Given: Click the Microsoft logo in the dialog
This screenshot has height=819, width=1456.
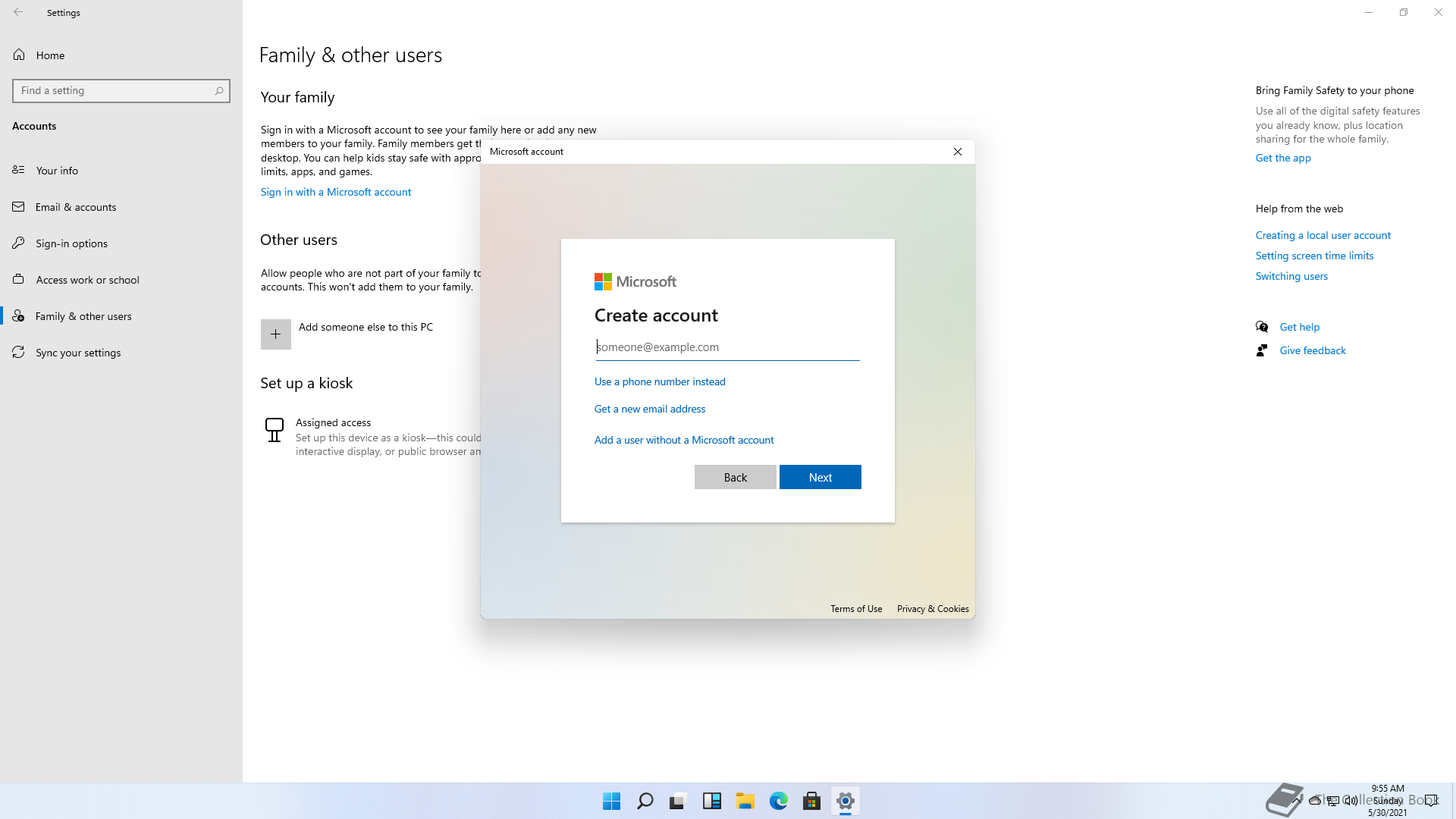Looking at the screenshot, I should pyautogui.click(x=635, y=282).
